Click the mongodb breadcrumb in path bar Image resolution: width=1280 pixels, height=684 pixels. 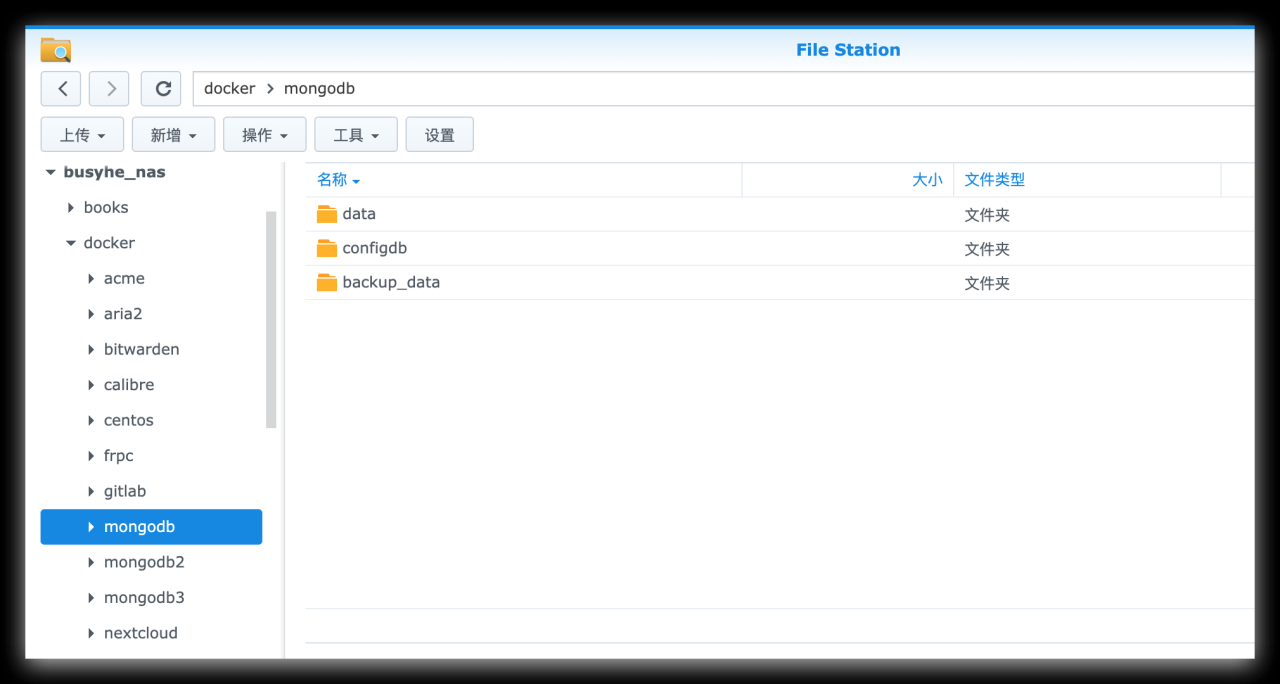coord(319,88)
